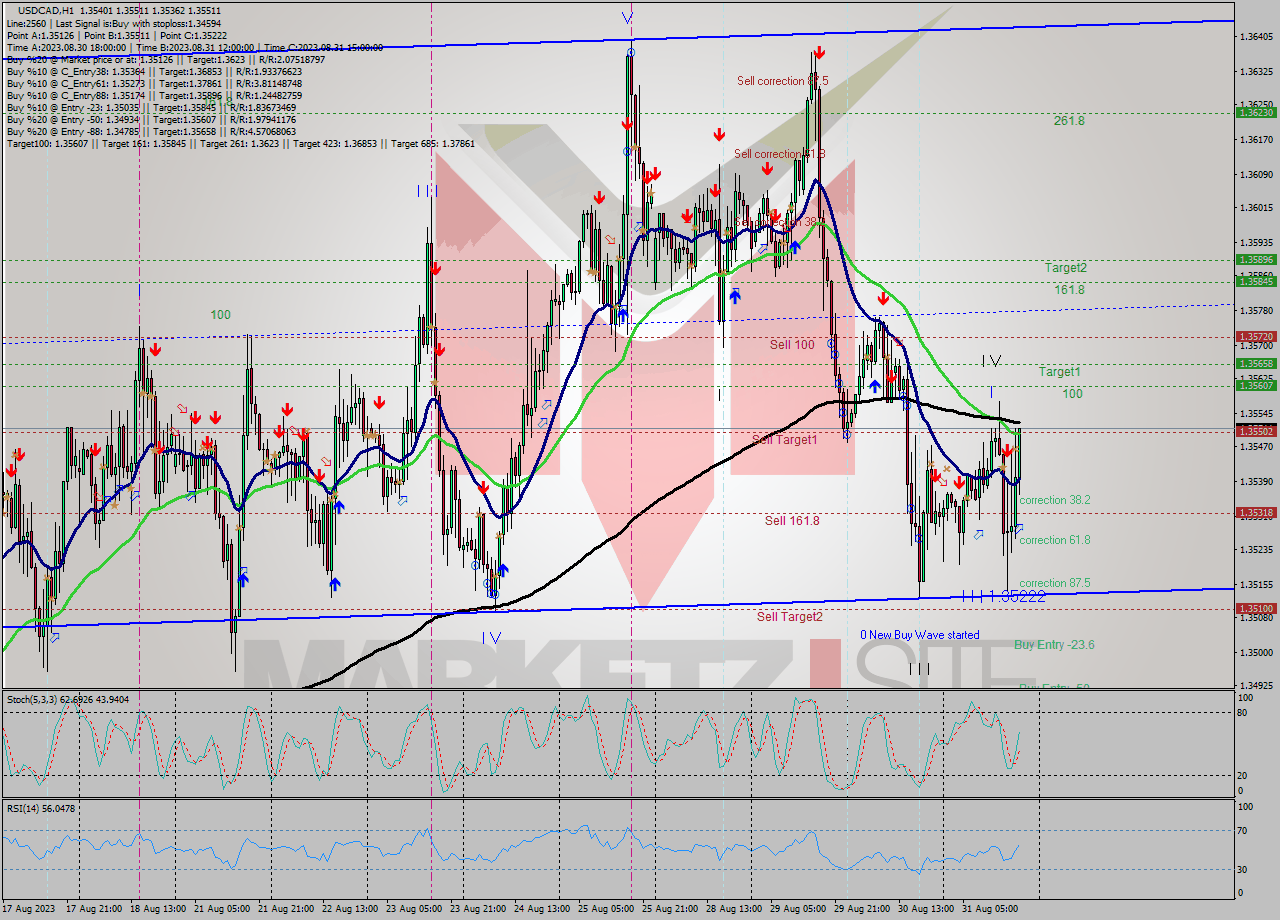
Task: Select the 'Sell 100' label
Action: [x=792, y=345]
